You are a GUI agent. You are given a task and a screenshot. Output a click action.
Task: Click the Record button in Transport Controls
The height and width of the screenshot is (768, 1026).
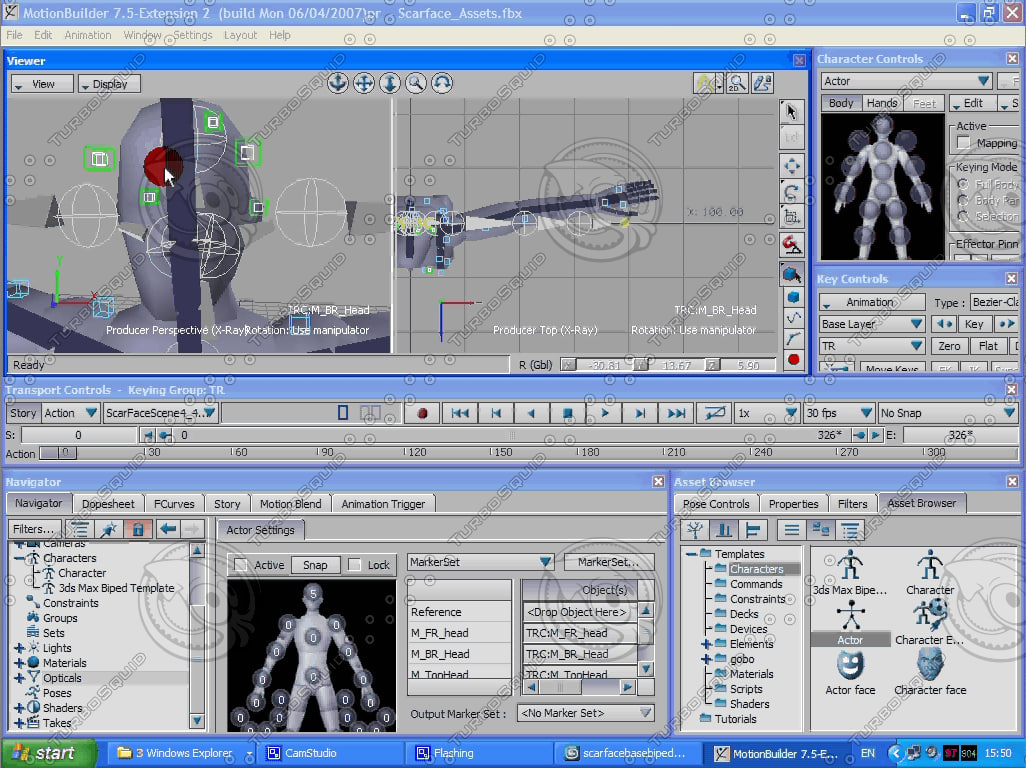click(423, 413)
